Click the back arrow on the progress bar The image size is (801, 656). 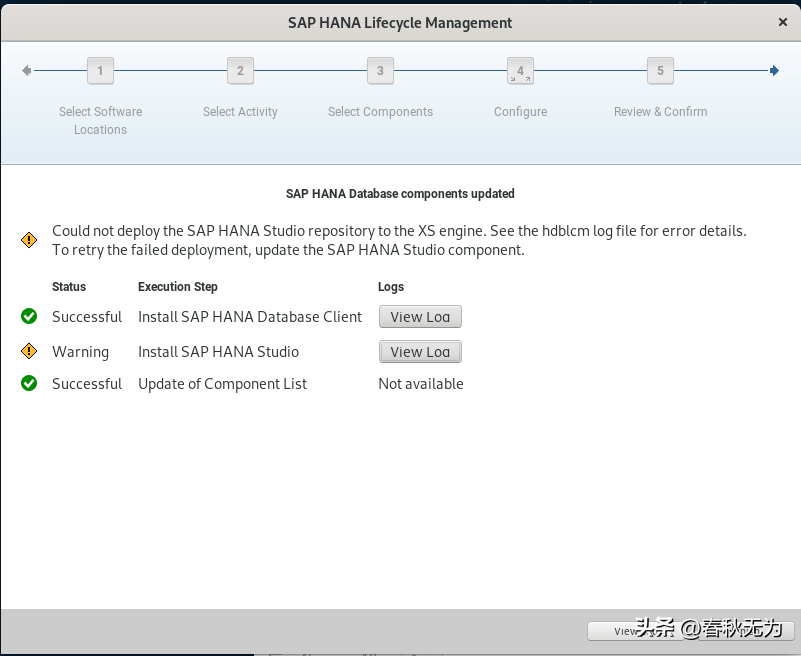pyautogui.click(x=25, y=70)
